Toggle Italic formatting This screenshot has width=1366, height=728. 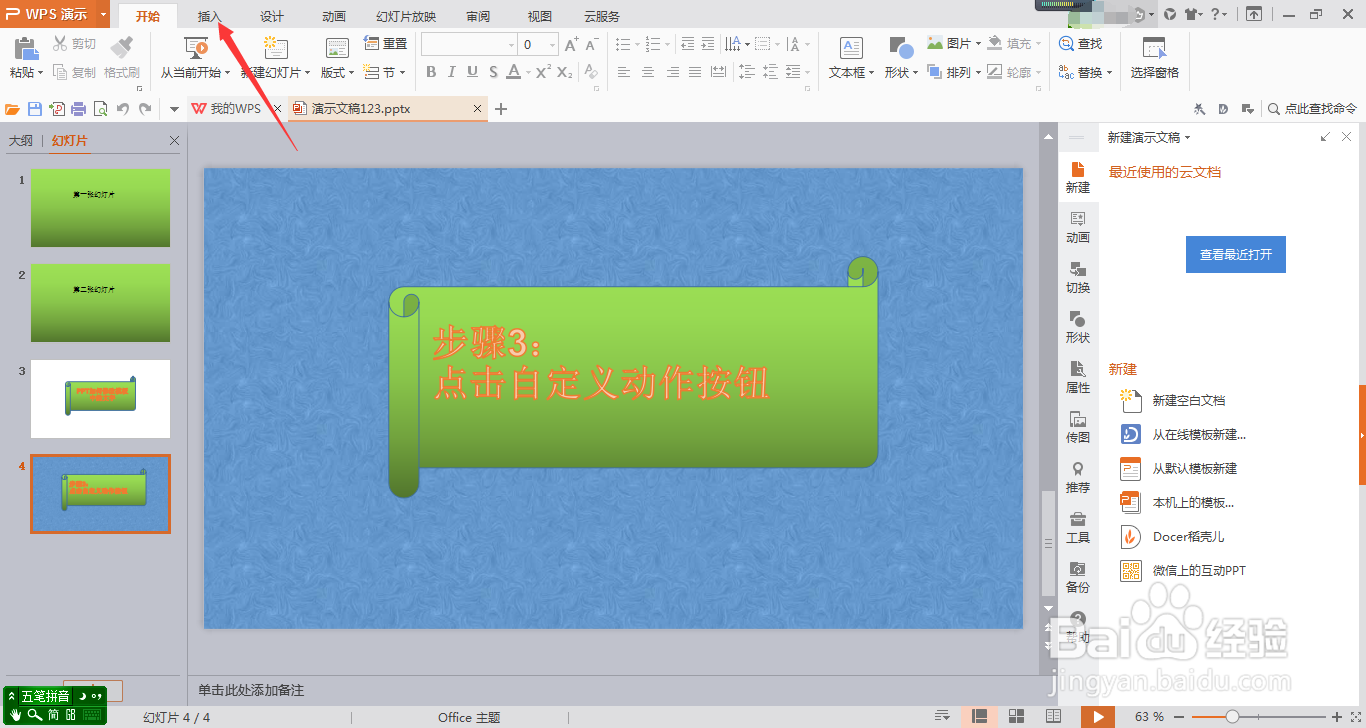[451, 72]
